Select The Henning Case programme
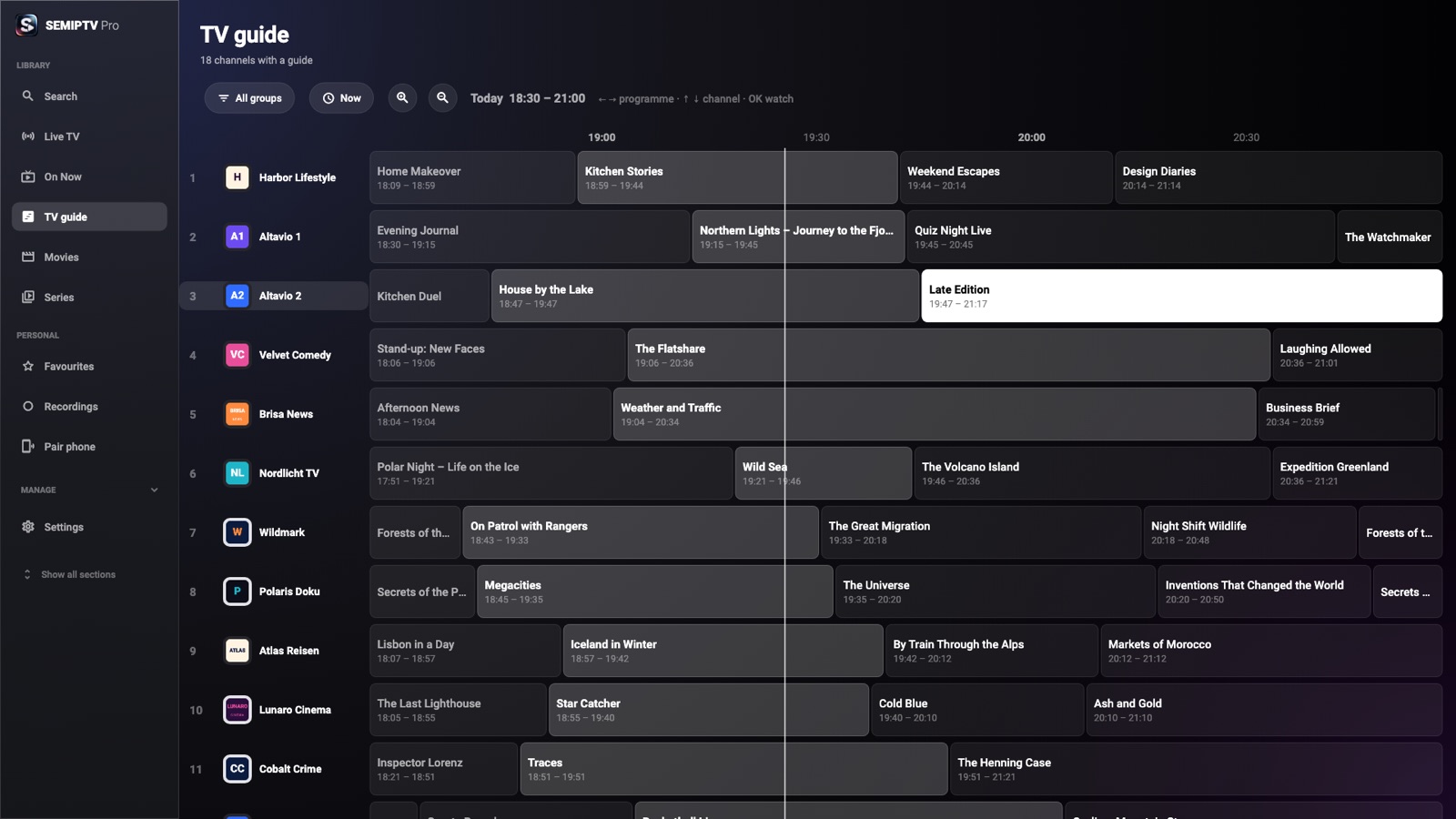Screen dimensions: 1456x819 click(1197, 769)
